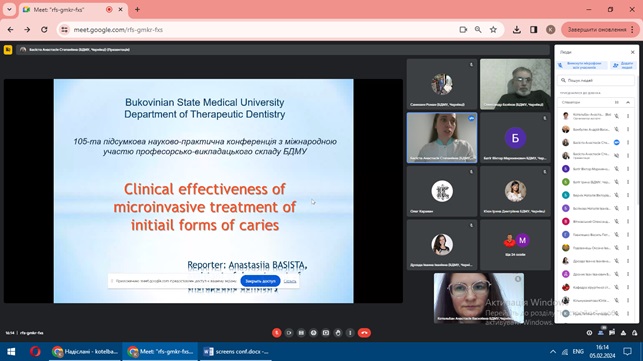The width and height of the screenshot is (643, 361).
Task: Toggle the camera button in call controls
Action: 289,333
